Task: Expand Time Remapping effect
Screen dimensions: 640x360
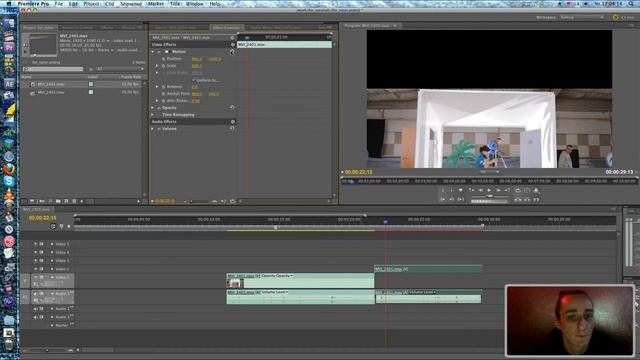Action: [x=153, y=115]
